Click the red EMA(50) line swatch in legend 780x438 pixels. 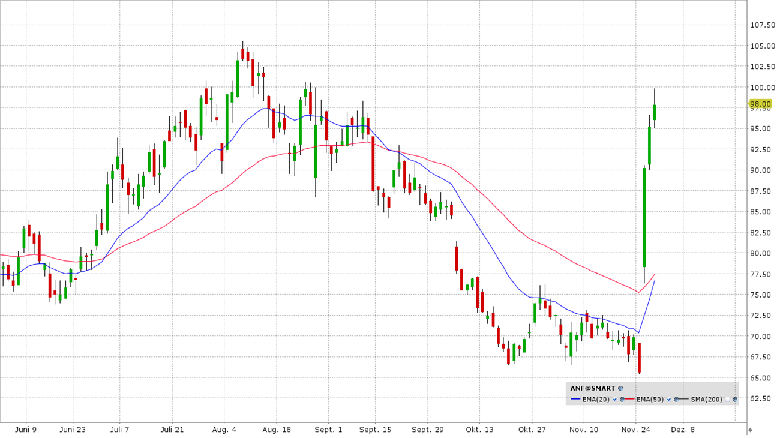630,399
